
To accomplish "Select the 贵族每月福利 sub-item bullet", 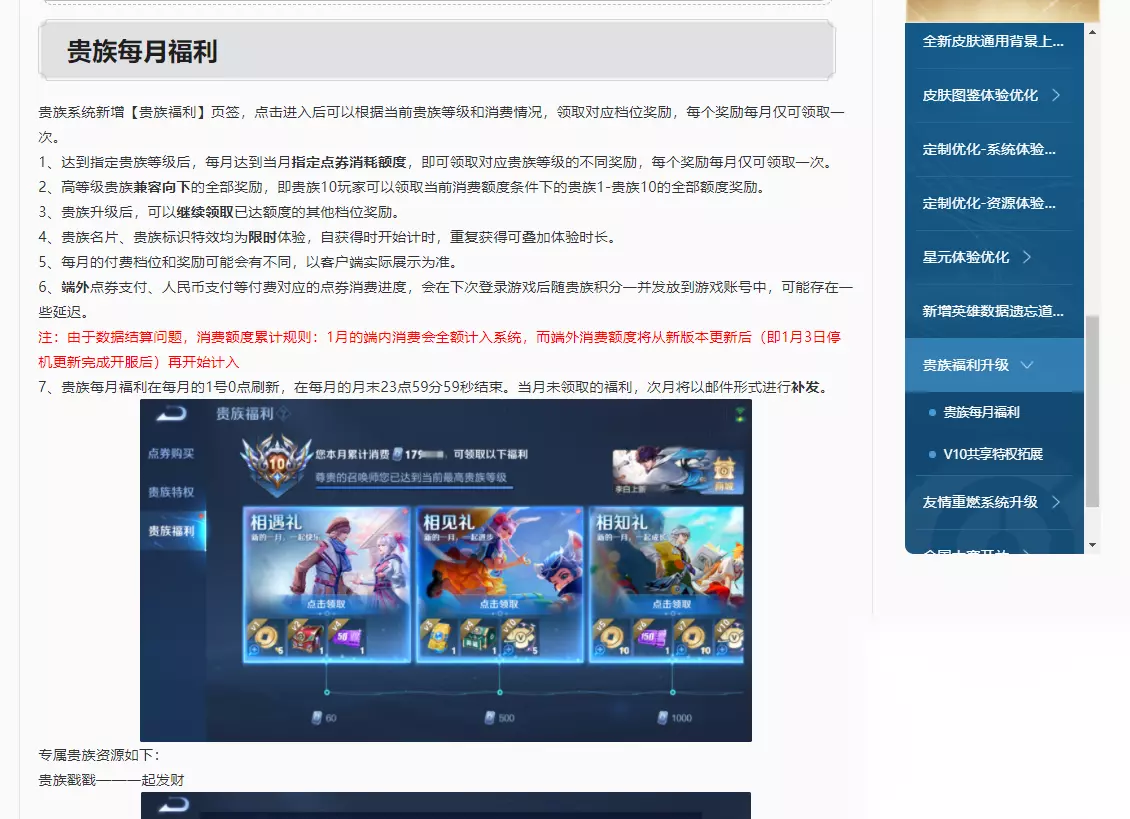I will point(932,412).
